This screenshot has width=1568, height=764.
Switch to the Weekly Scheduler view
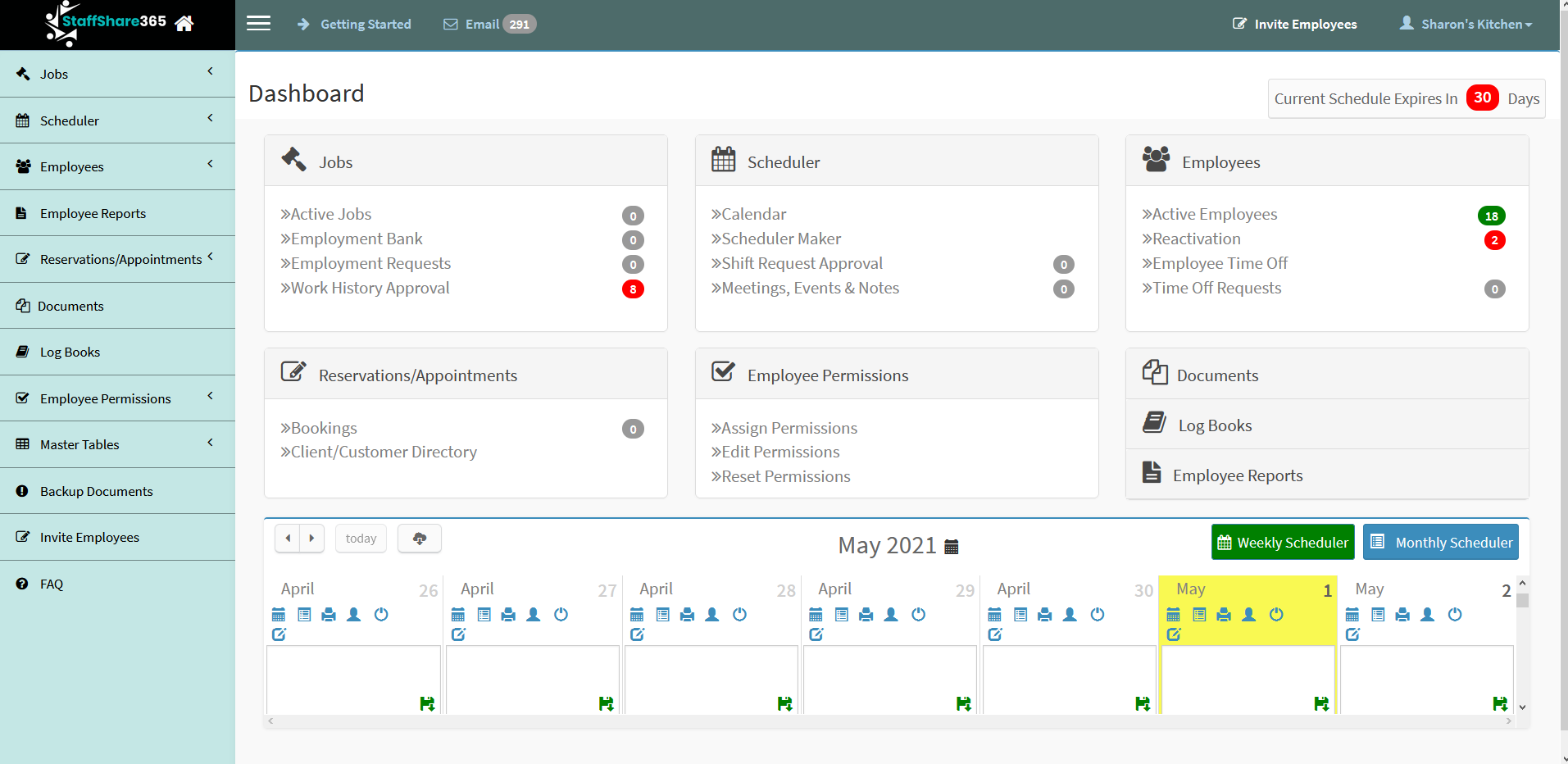(1283, 542)
